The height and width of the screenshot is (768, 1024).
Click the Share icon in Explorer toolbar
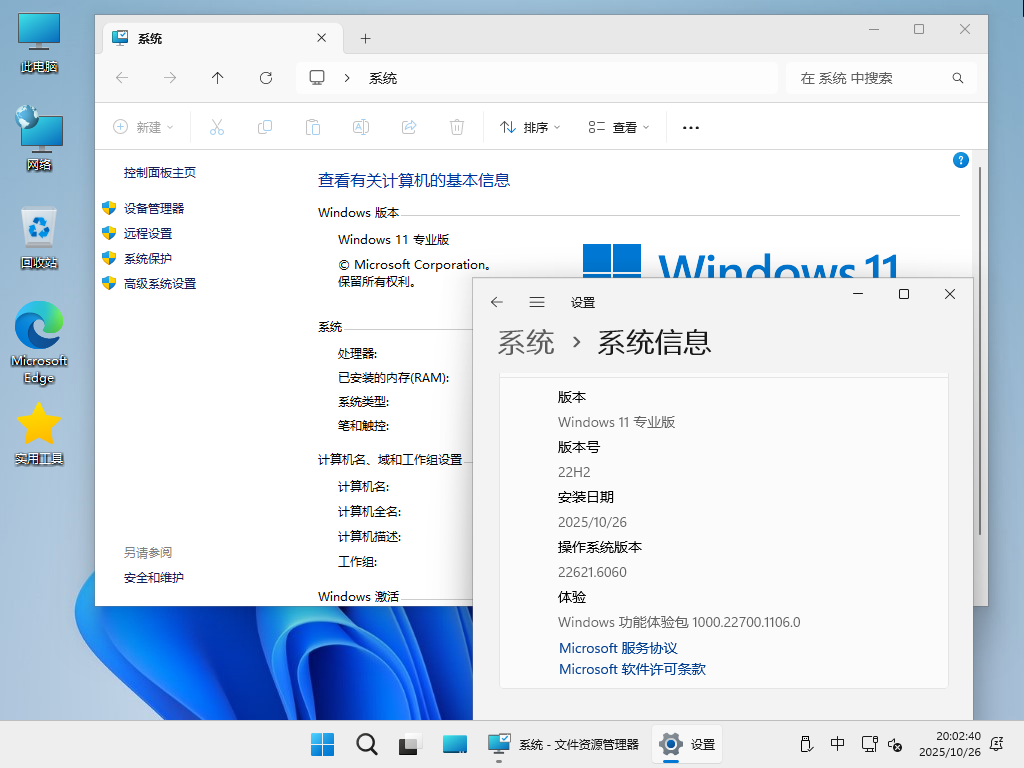pos(408,127)
